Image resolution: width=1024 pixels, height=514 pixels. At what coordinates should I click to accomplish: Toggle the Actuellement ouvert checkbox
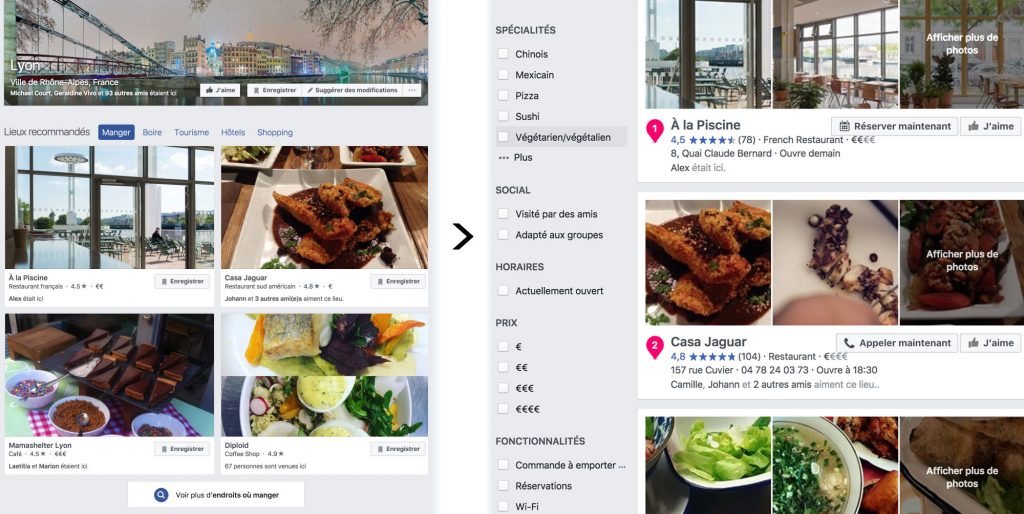coord(503,291)
